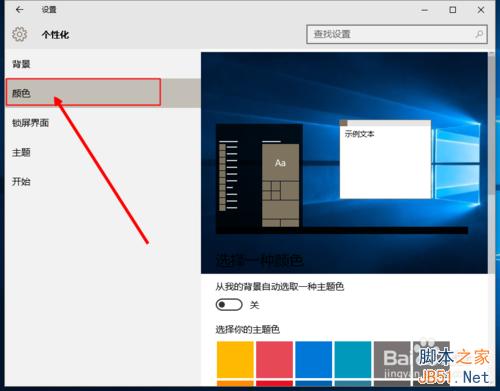Click the 选择你的主题色 label
Image resolution: width=500 pixels, height=391 pixels.
coord(247,330)
